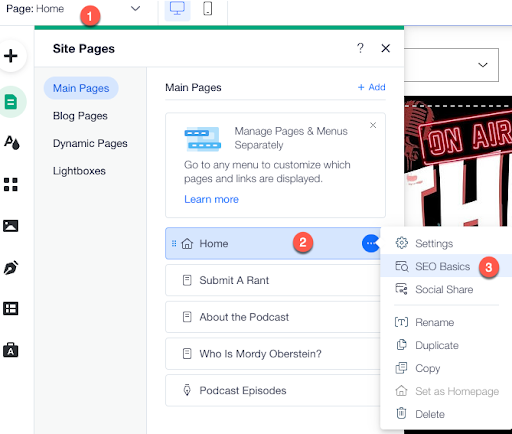
Task: Select the Podcast Episodes page
Action: click(x=273, y=390)
